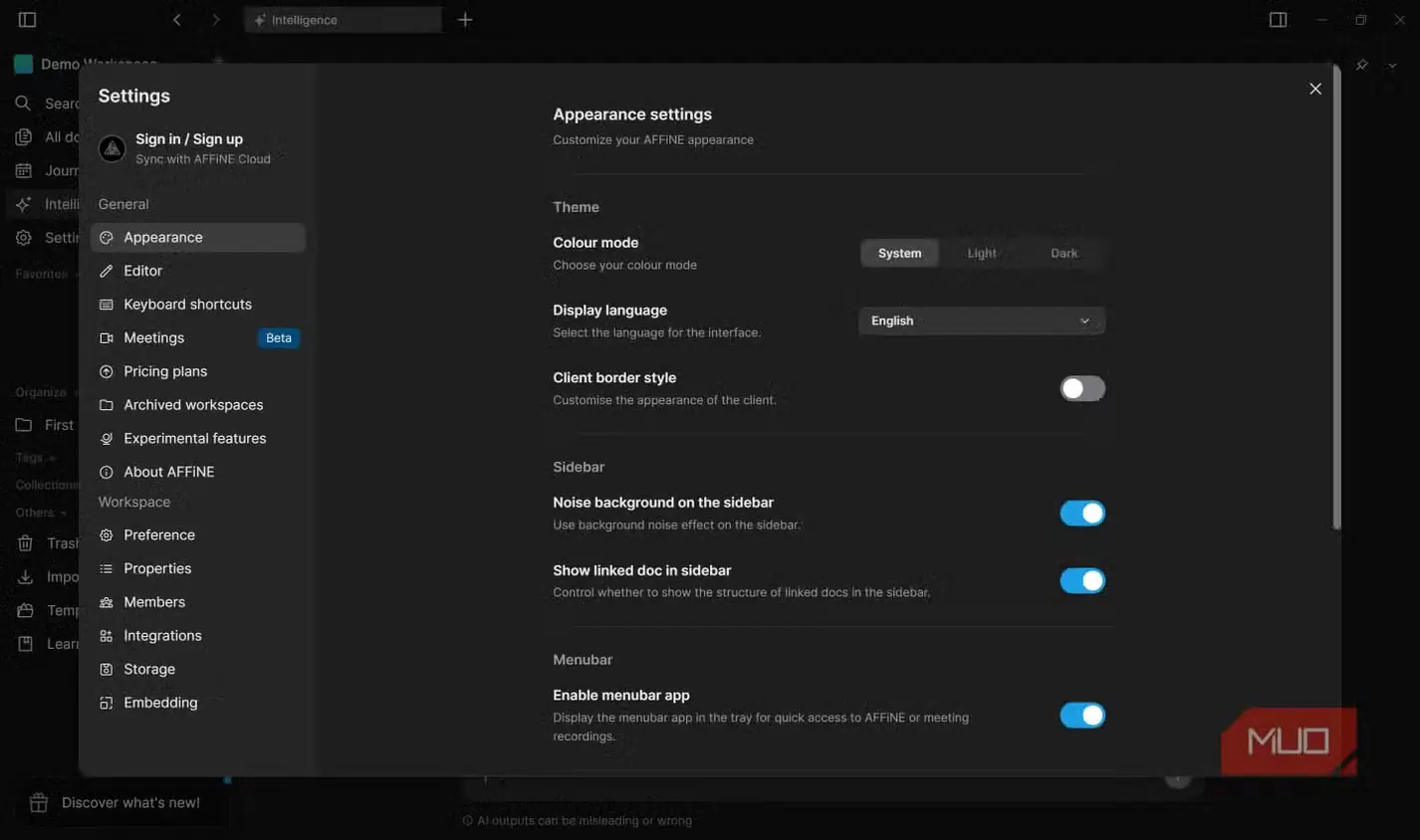Click Sign in / Sign up
The image size is (1420, 840).
click(x=189, y=139)
